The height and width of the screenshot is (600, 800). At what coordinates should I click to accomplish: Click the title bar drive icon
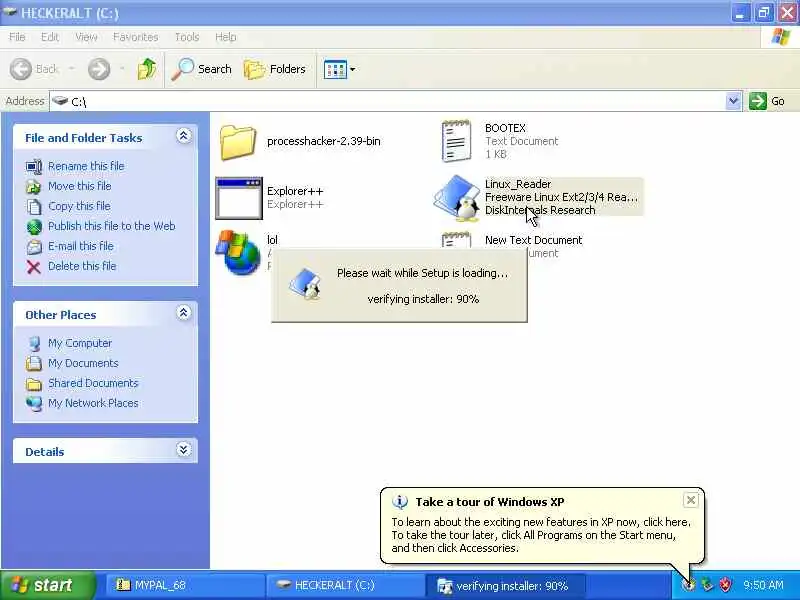coord(10,12)
